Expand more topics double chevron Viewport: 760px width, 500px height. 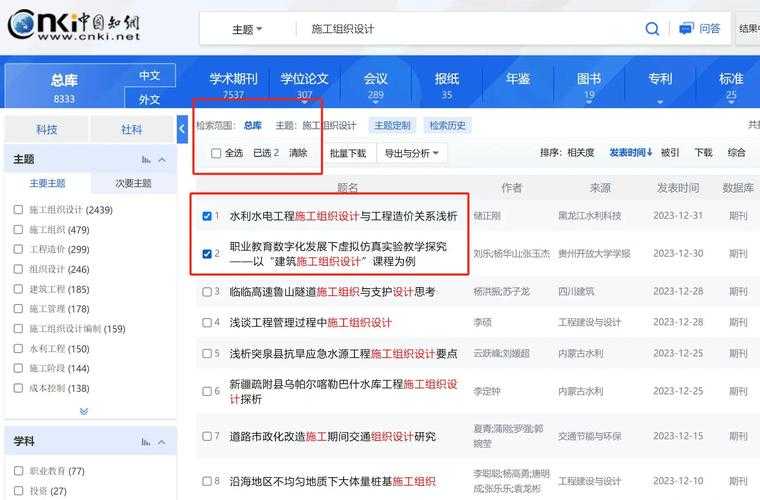point(84,411)
